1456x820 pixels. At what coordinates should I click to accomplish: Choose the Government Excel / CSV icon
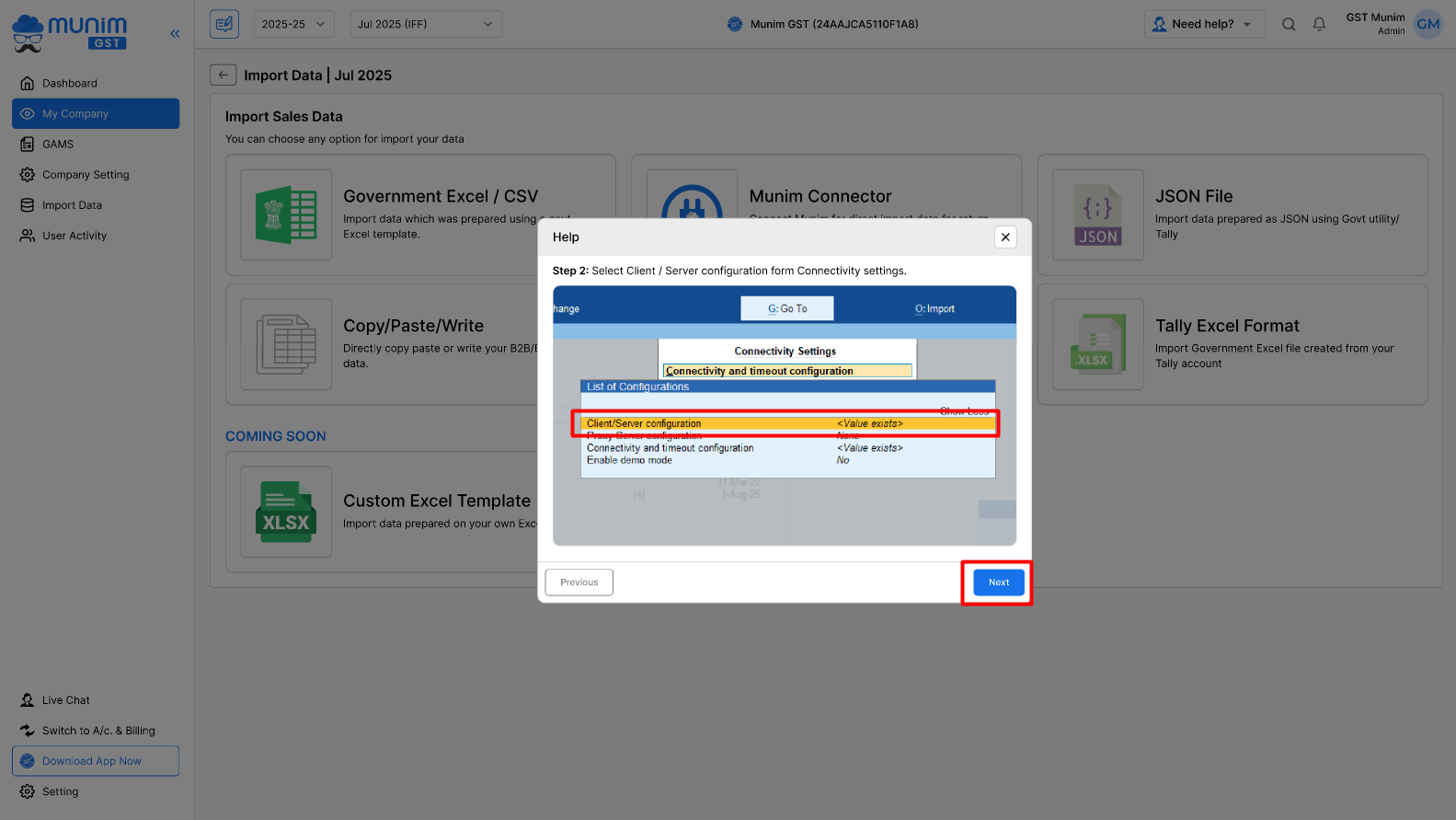[x=286, y=215]
